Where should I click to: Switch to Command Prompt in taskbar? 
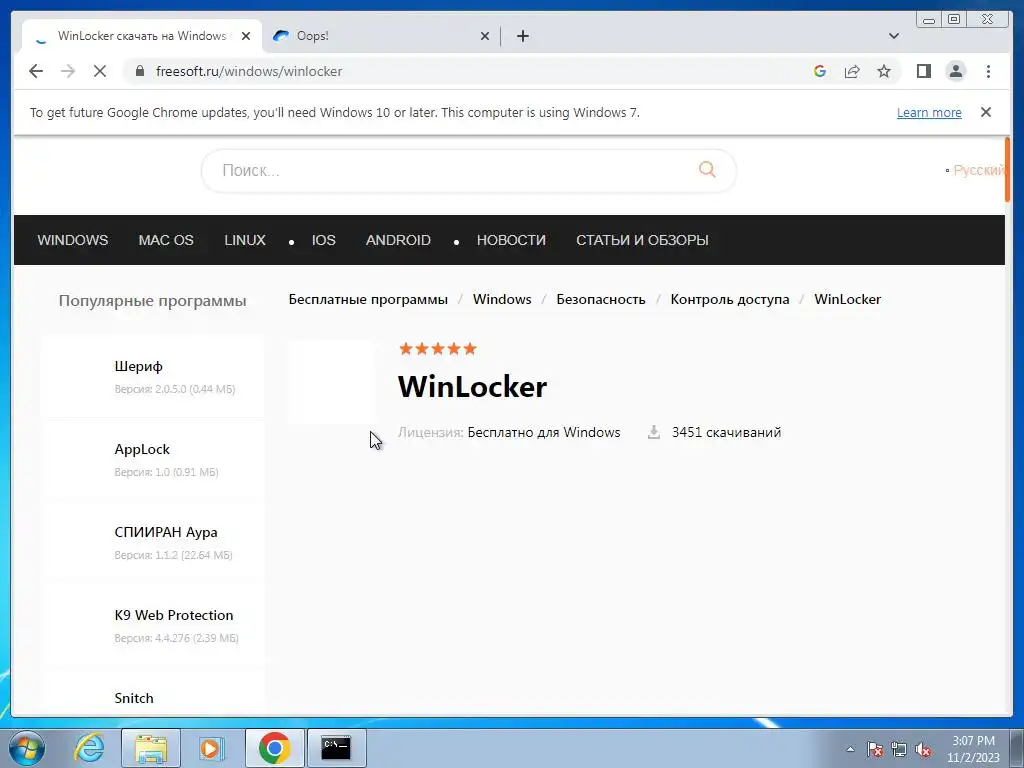tap(336, 748)
